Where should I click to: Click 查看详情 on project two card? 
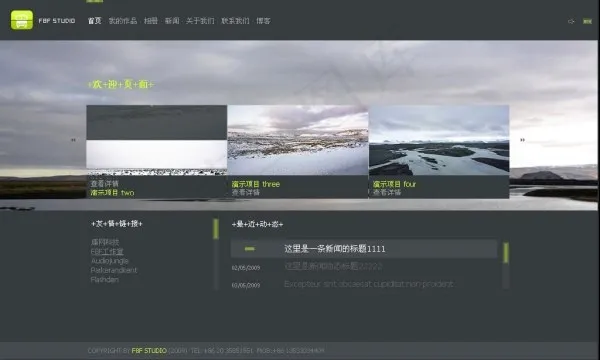pyautogui.click(x=104, y=184)
